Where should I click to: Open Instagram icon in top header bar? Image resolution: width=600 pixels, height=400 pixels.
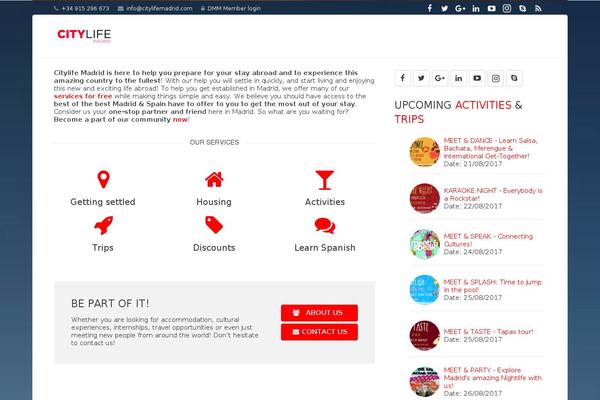507,8
